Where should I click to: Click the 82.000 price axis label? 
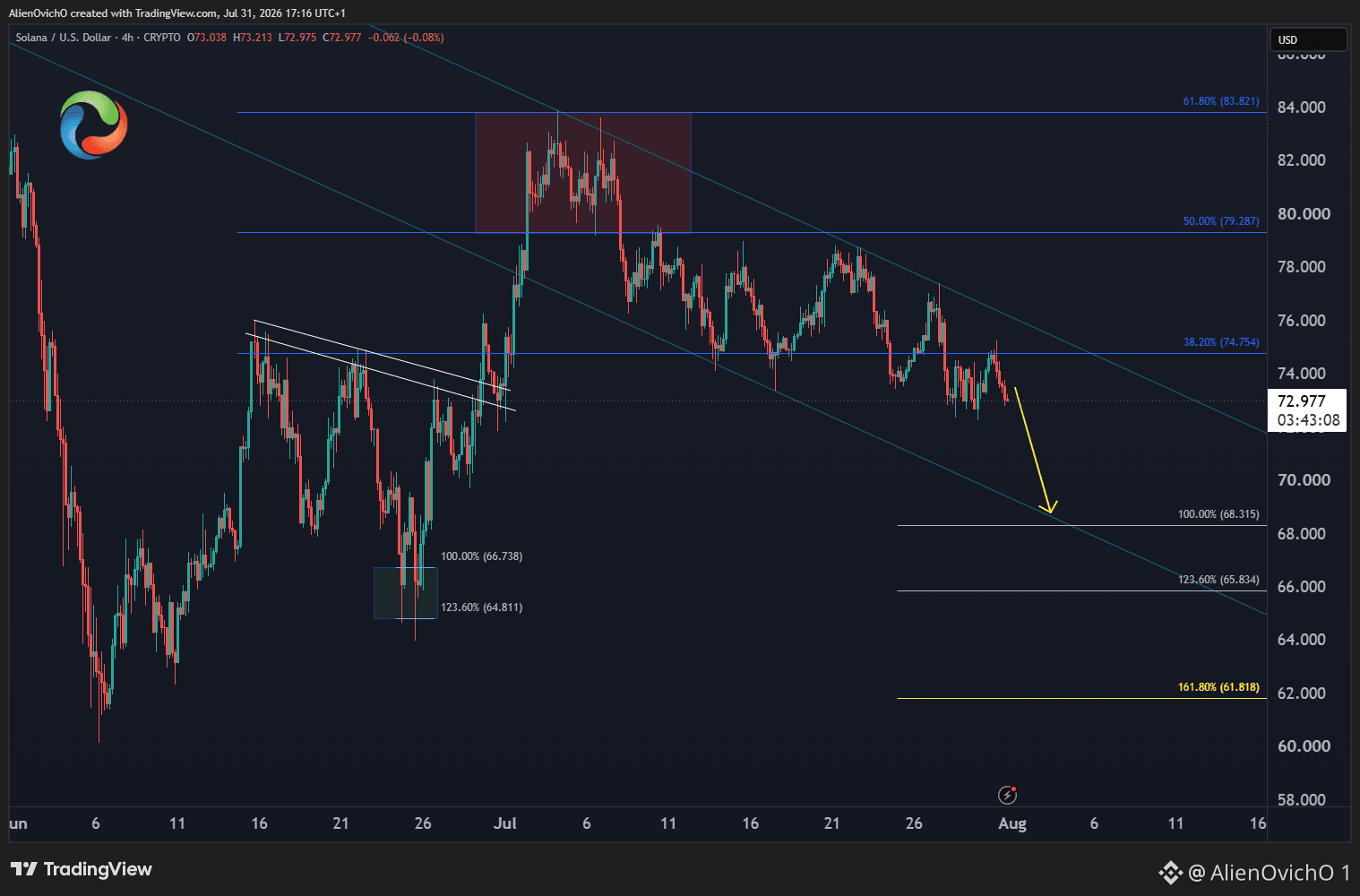click(x=1301, y=160)
